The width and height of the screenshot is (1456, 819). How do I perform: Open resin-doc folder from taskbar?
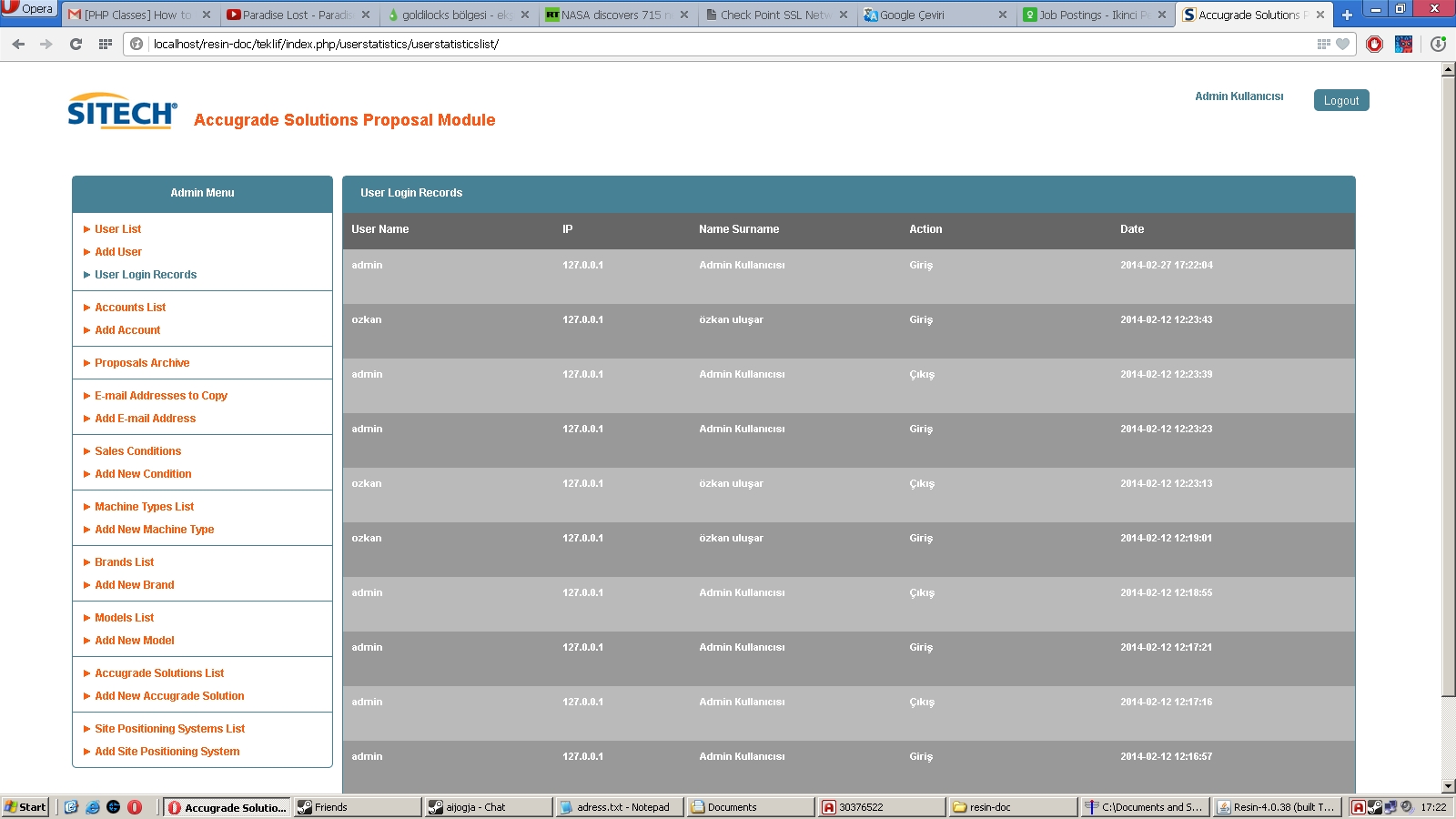tap(1013, 807)
